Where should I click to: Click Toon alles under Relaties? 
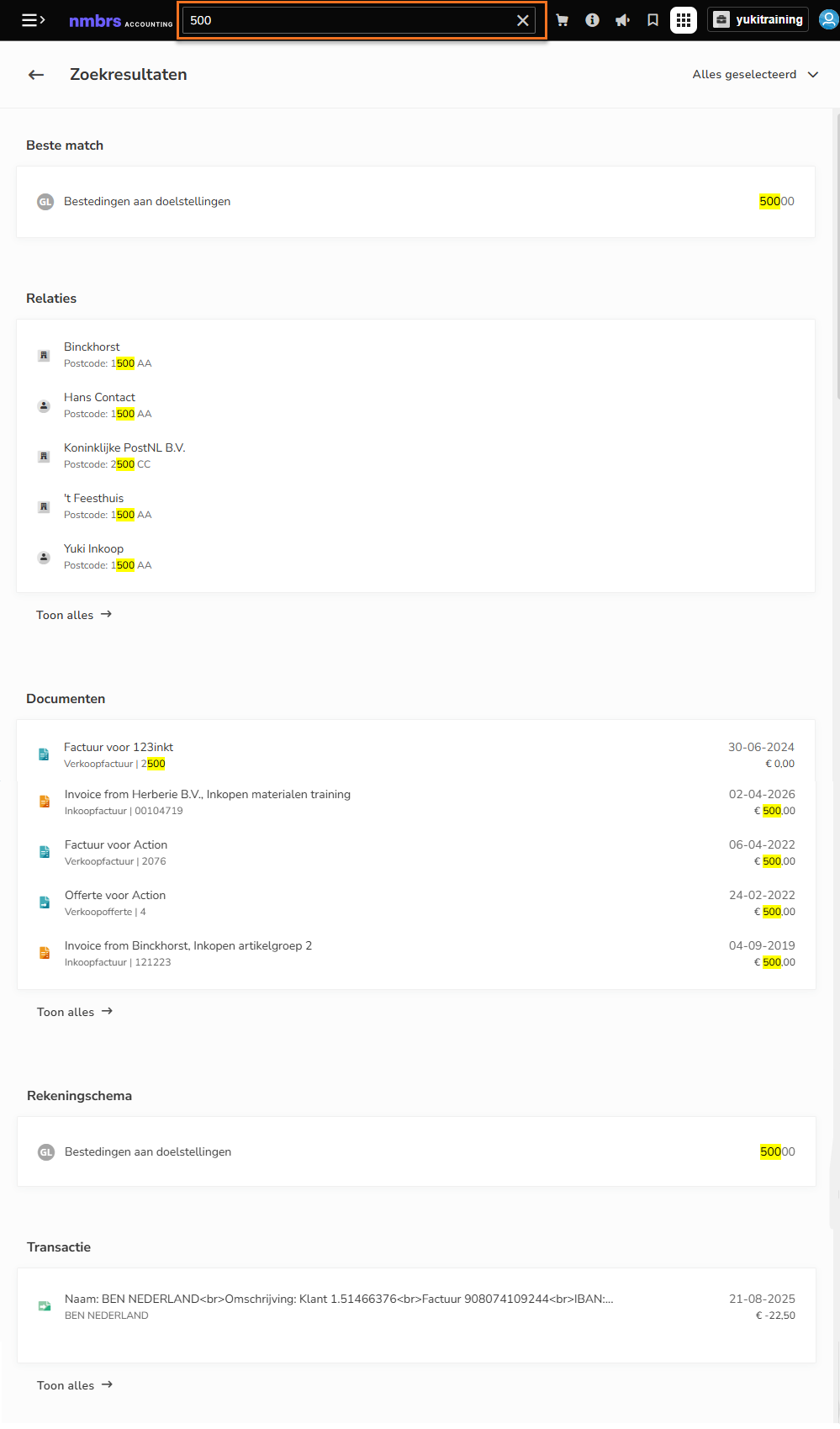pos(74,615)
